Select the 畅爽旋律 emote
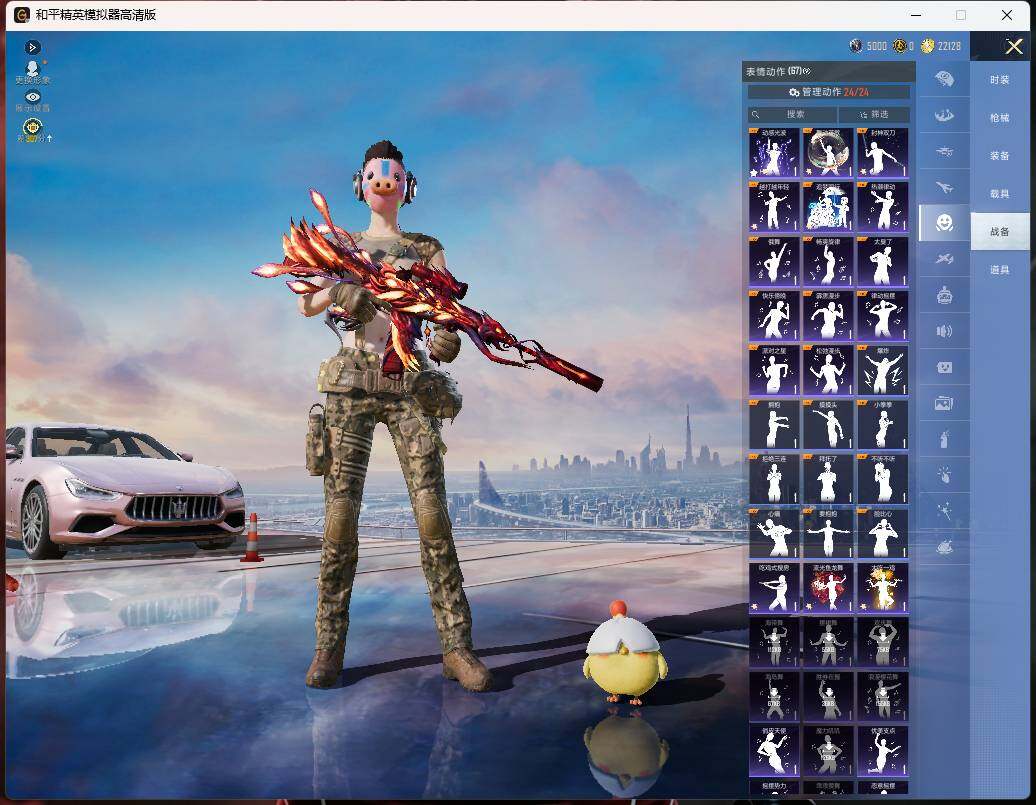1036x805 pixels. [828, 261]
